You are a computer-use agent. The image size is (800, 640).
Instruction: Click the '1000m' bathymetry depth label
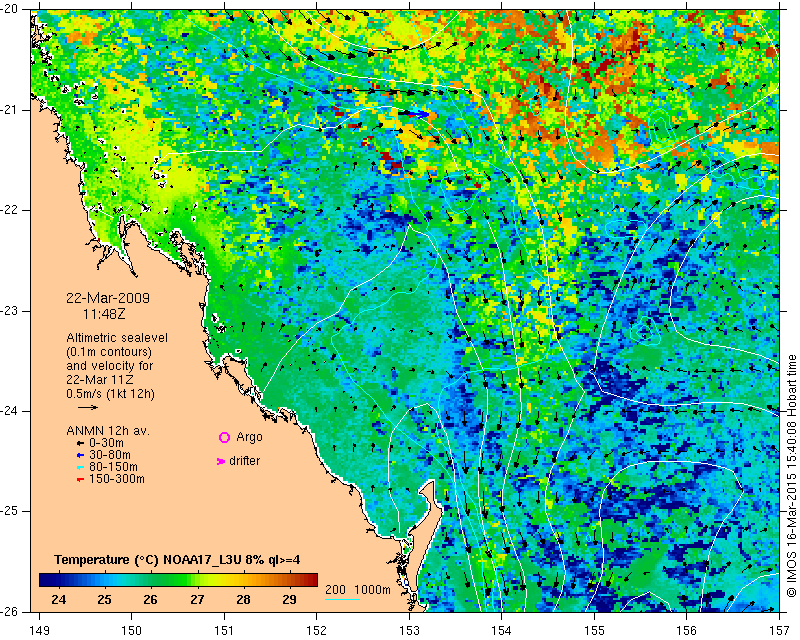point(372,589)
